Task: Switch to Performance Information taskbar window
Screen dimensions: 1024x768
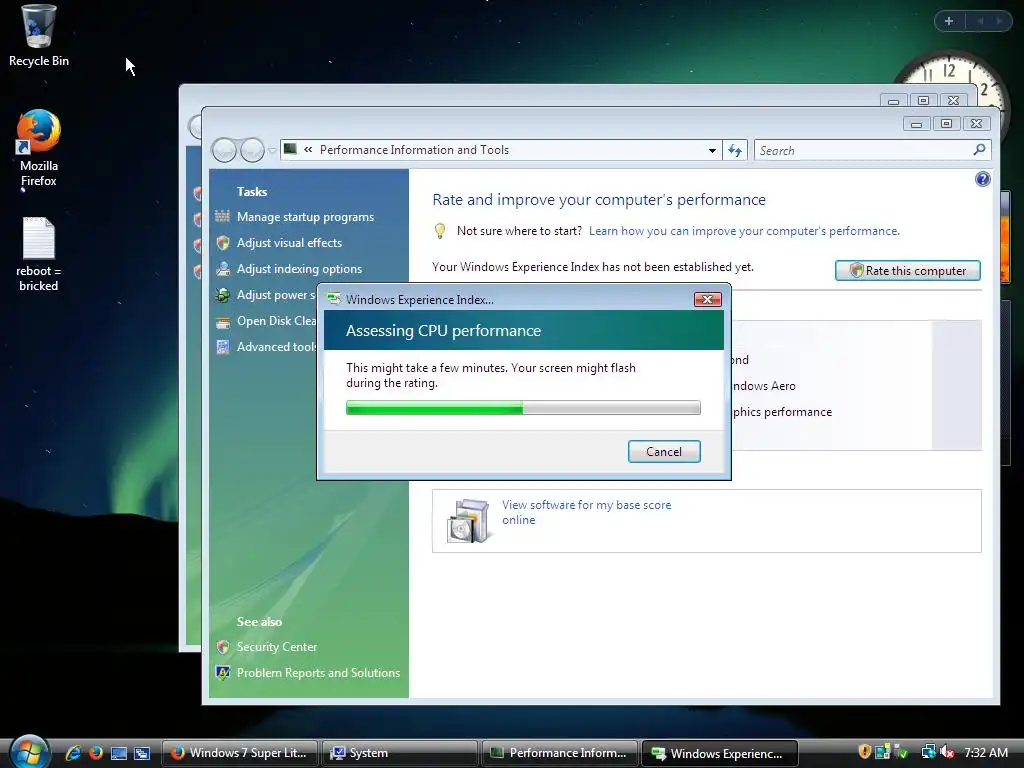Action: (x=559, y=753)
